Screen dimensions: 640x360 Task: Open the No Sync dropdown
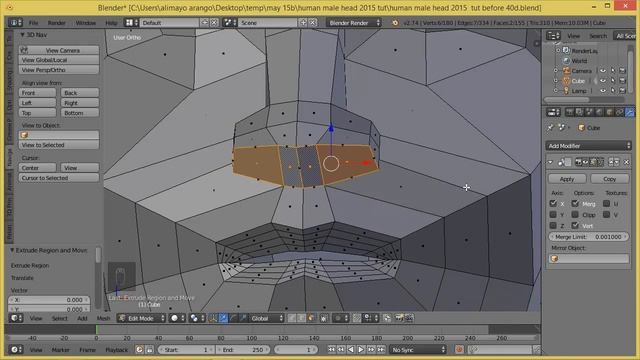[x=418, y=349]
